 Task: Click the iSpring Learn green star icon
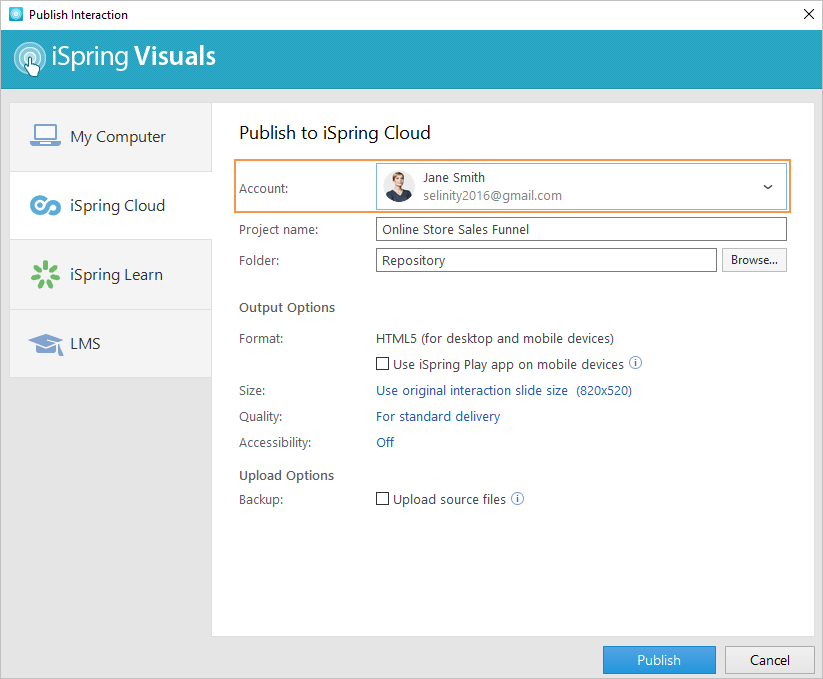tap(46, 274)
